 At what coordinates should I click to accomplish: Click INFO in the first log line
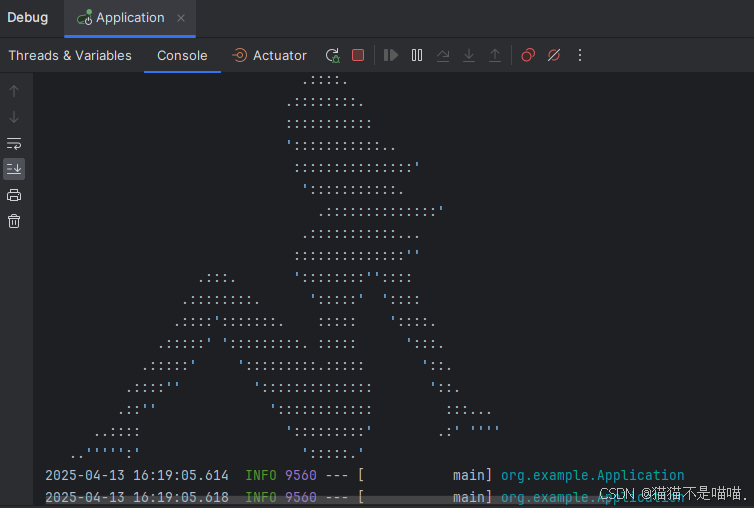(x=261, y=475)
